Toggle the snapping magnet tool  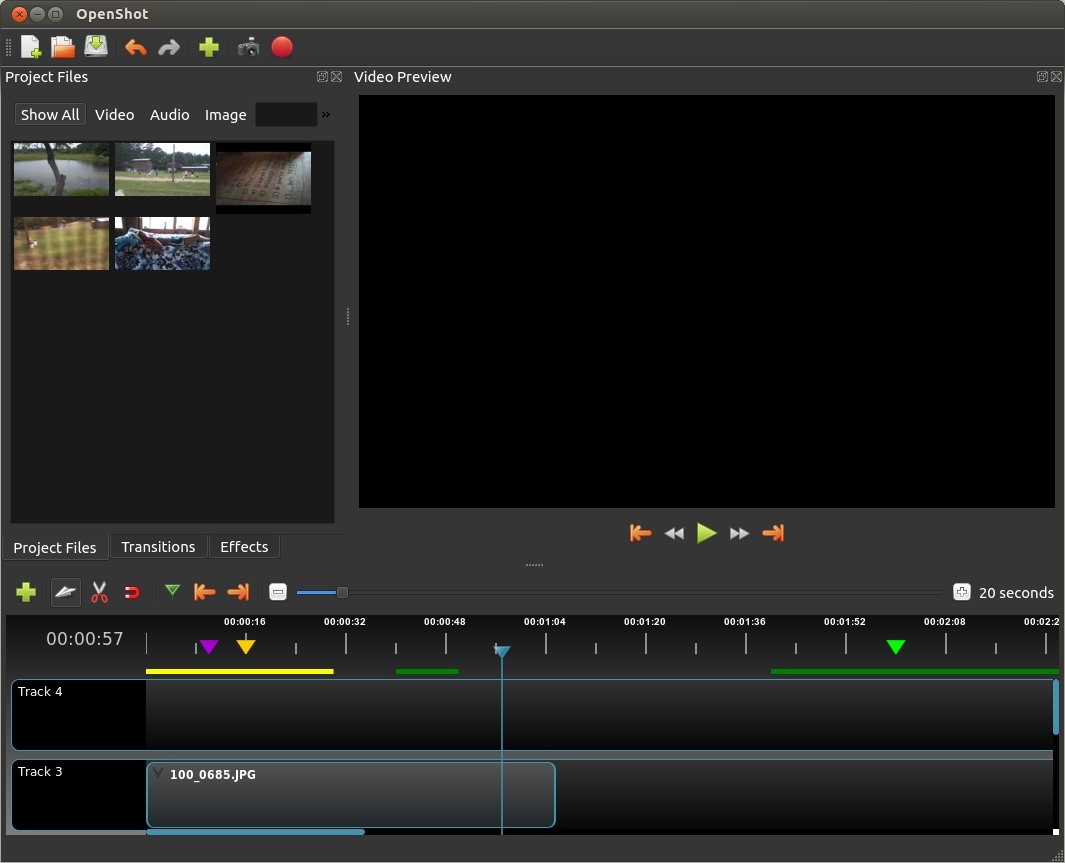[x=132, y=592]
